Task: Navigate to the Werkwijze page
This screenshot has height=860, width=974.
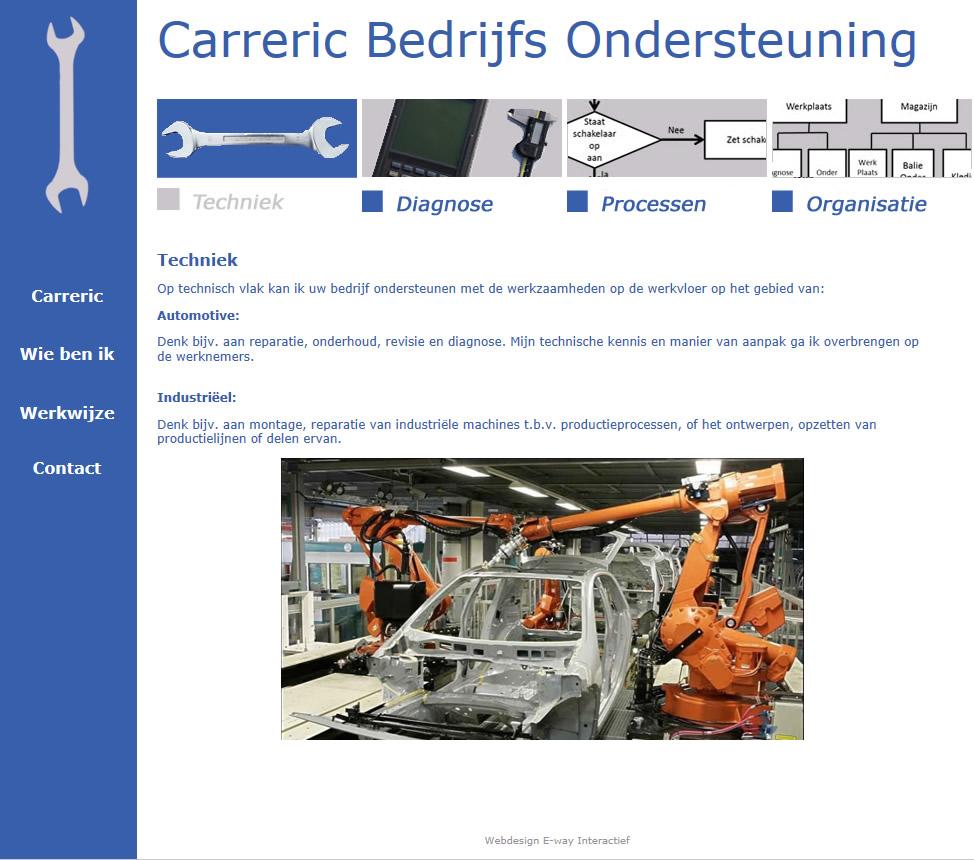Action: pyautogui.click(x=67, y=412)
